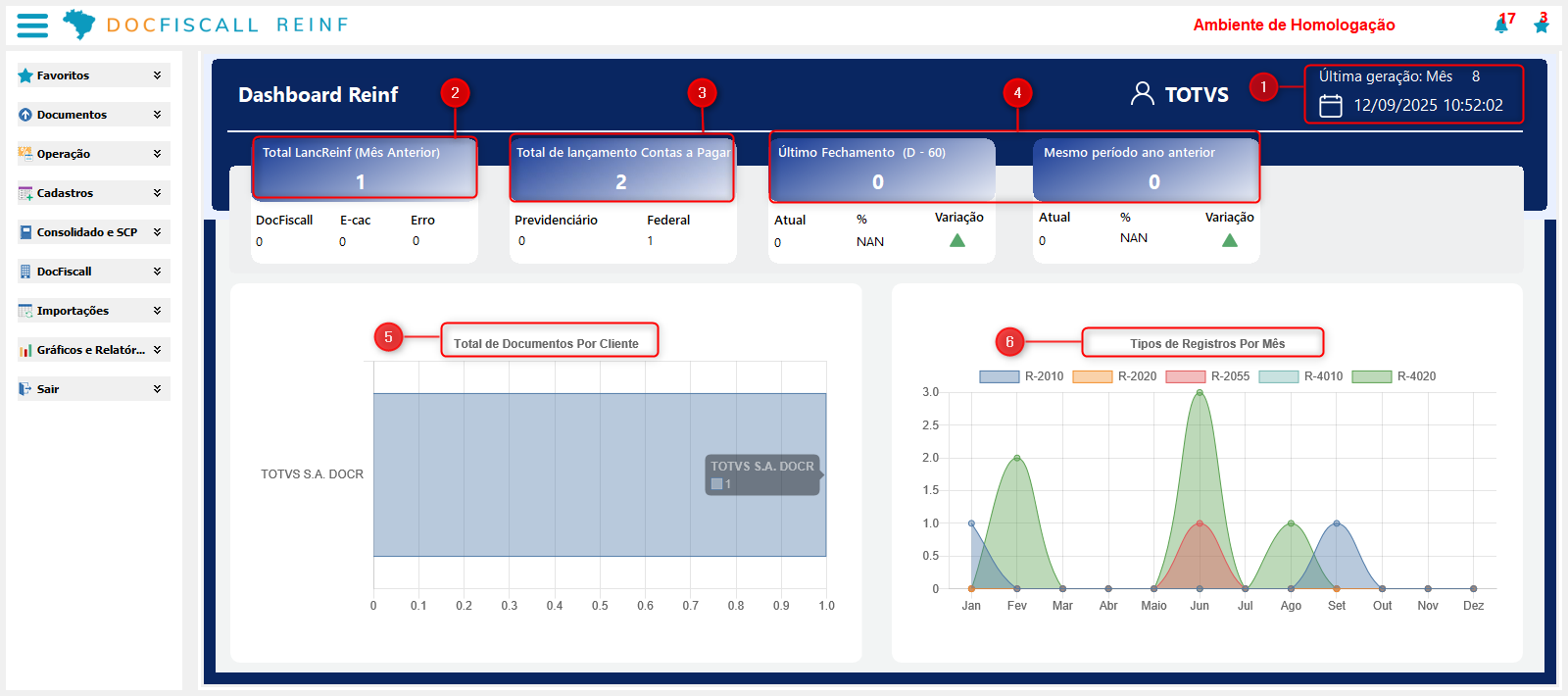Open the notifications bell icon

point(1501,25)
